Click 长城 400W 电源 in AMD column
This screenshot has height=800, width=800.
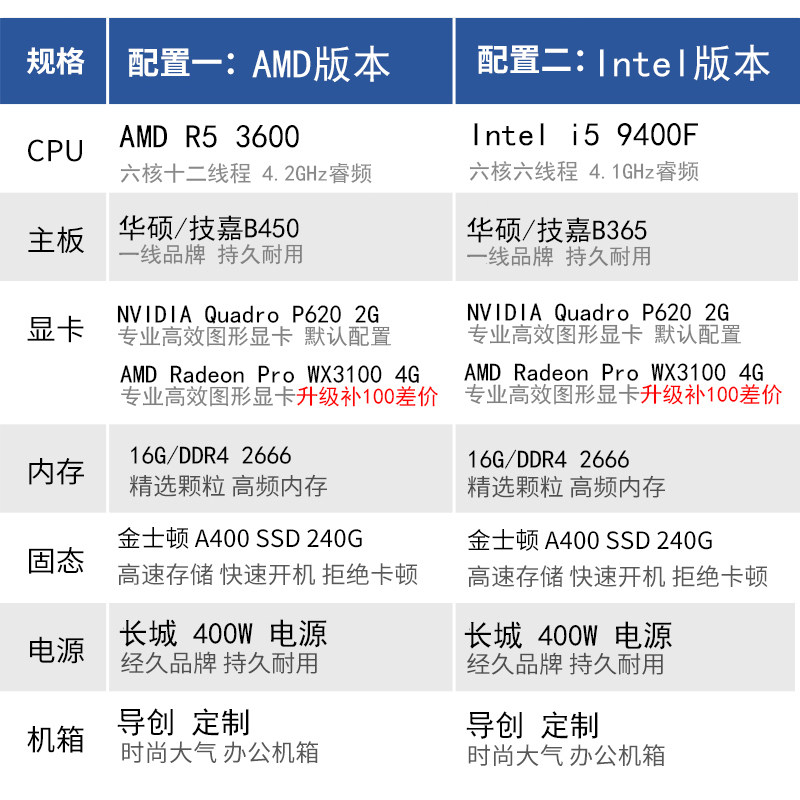(x=223, y=634)
